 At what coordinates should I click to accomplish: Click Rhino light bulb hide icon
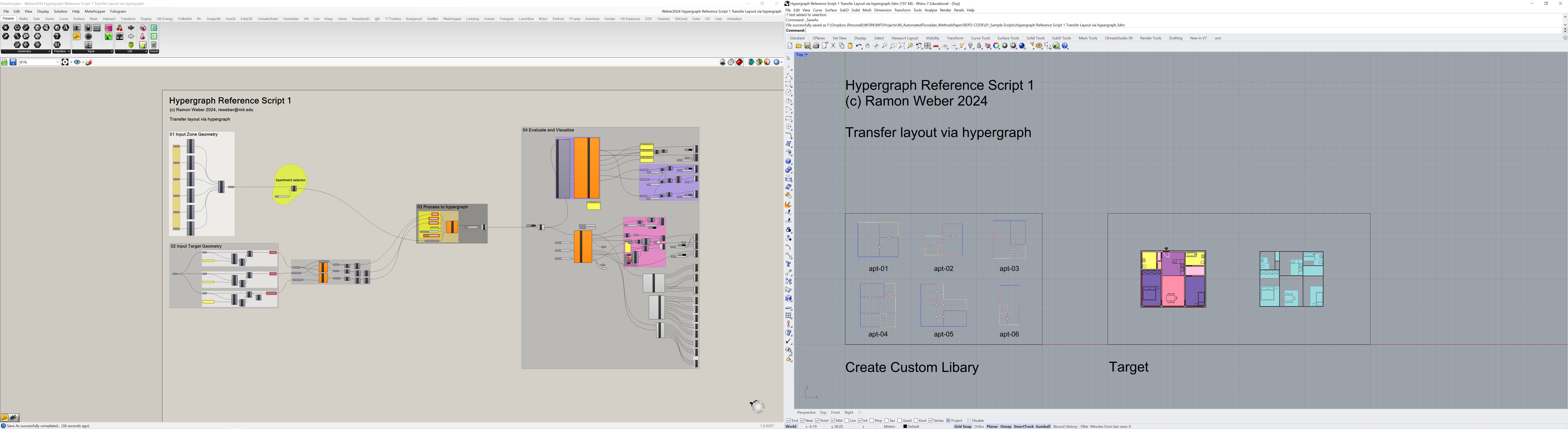[x=970, y=46]
